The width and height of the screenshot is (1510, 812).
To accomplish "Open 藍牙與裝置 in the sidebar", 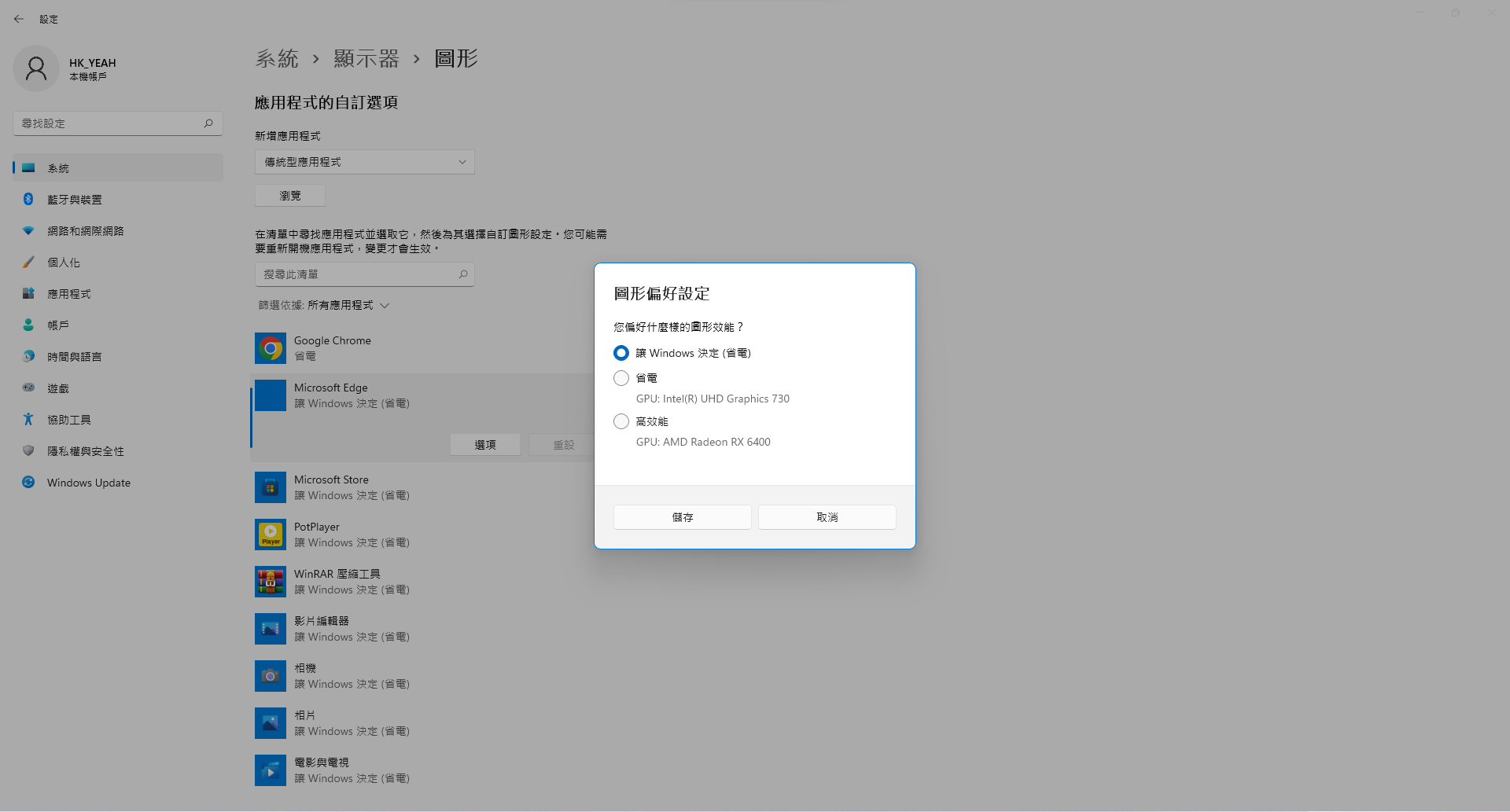I will (118, 200).
